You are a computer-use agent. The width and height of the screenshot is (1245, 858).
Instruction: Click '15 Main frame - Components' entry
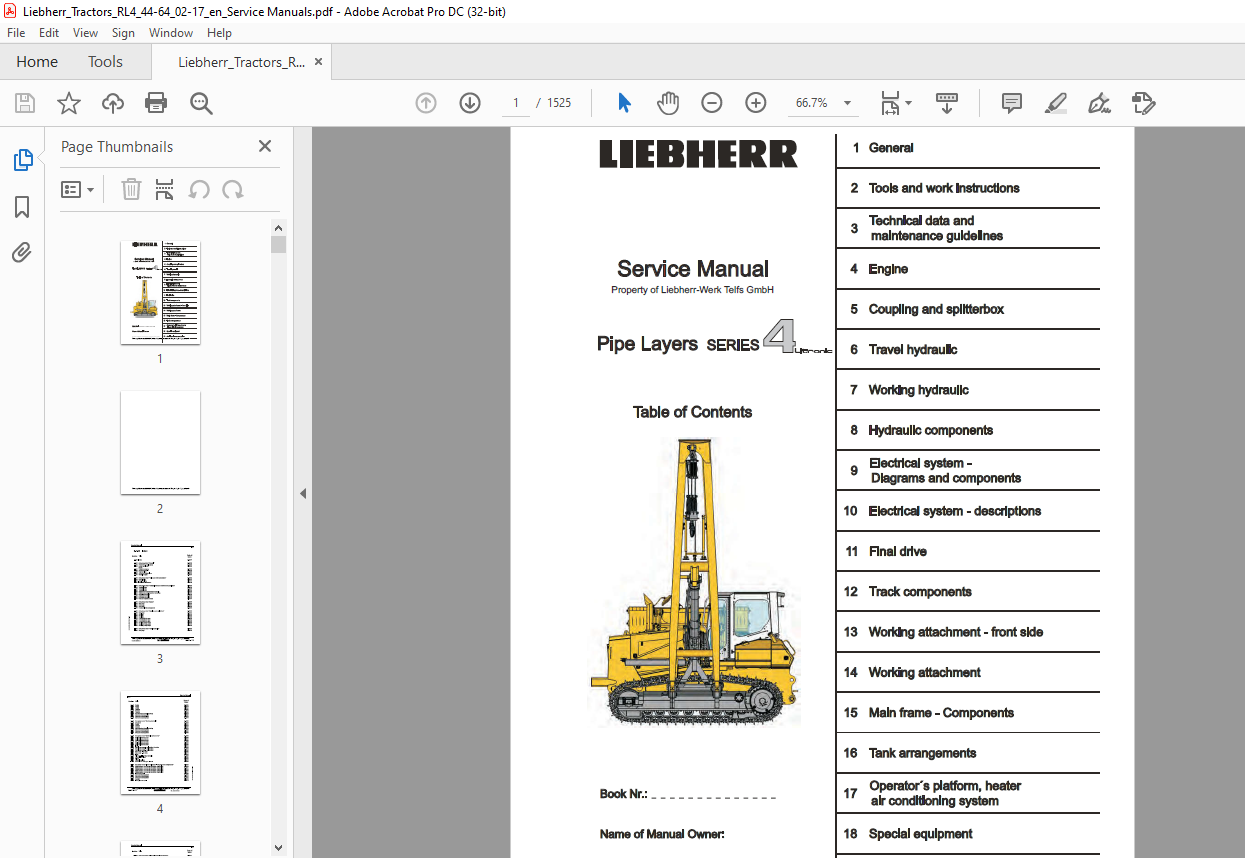(x=928, y=713)
